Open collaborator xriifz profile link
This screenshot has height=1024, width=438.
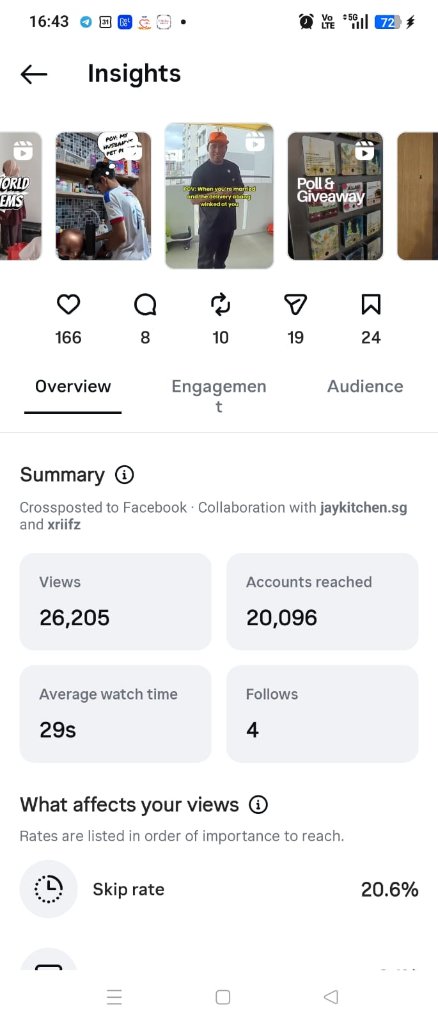(x=64, y=524)
